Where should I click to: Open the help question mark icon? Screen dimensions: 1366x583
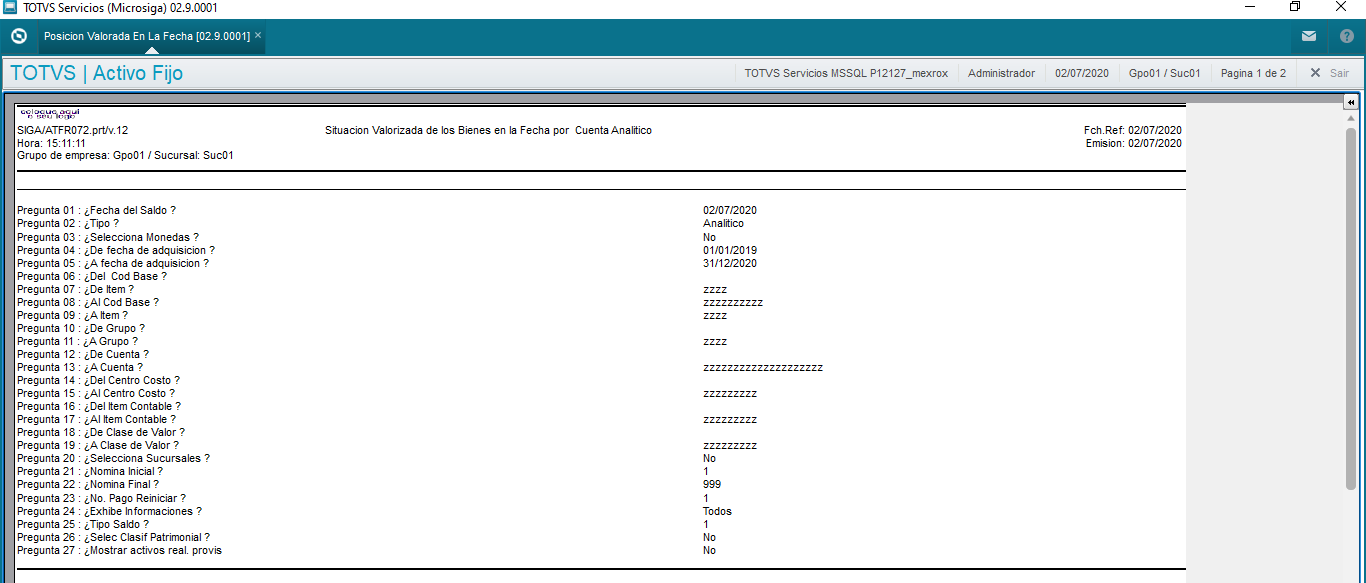pos(1347,36)
